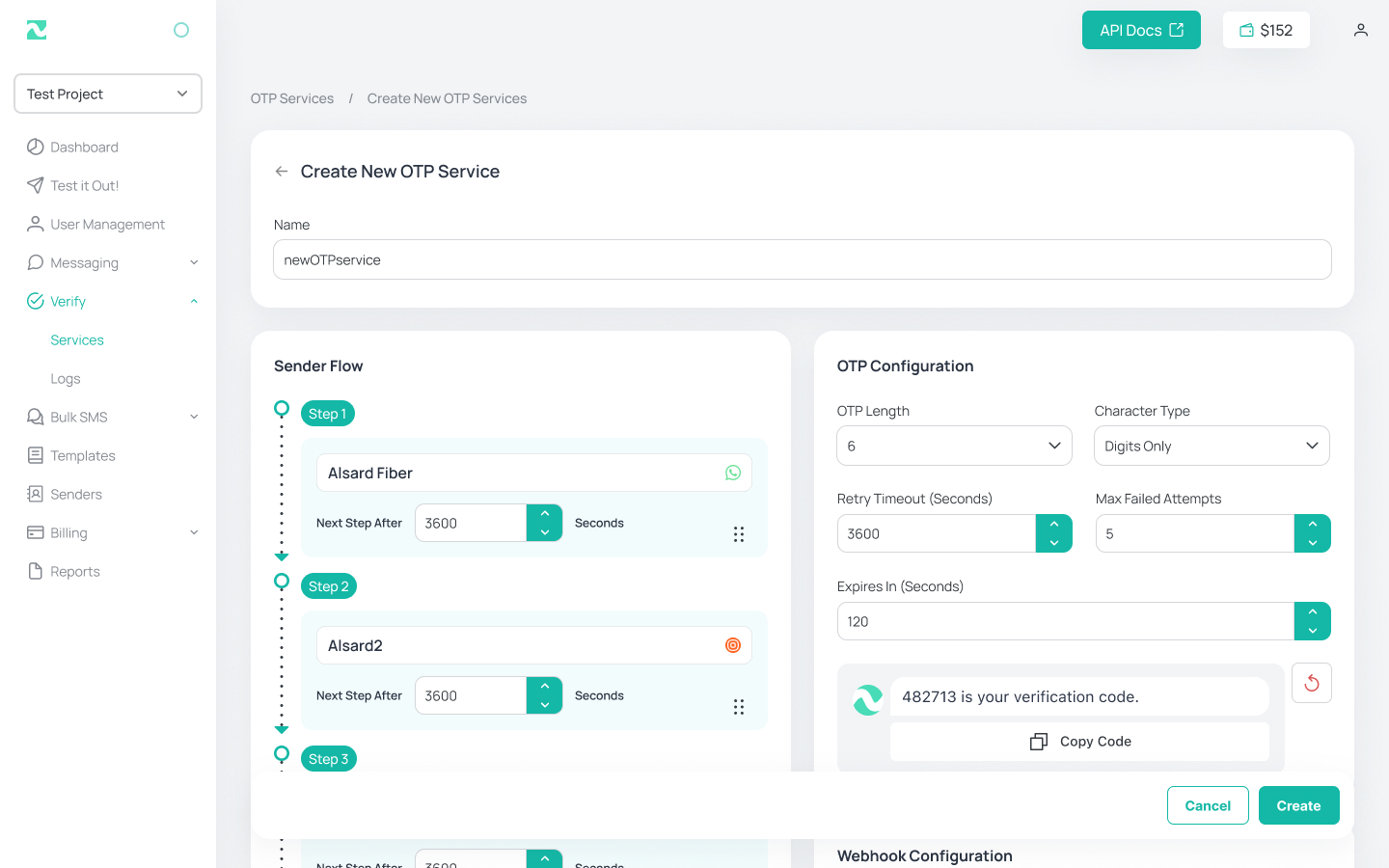The image size is (1389, 868).
Task: Click the Verify checkmark icon
Action: (x=35, y=301)
